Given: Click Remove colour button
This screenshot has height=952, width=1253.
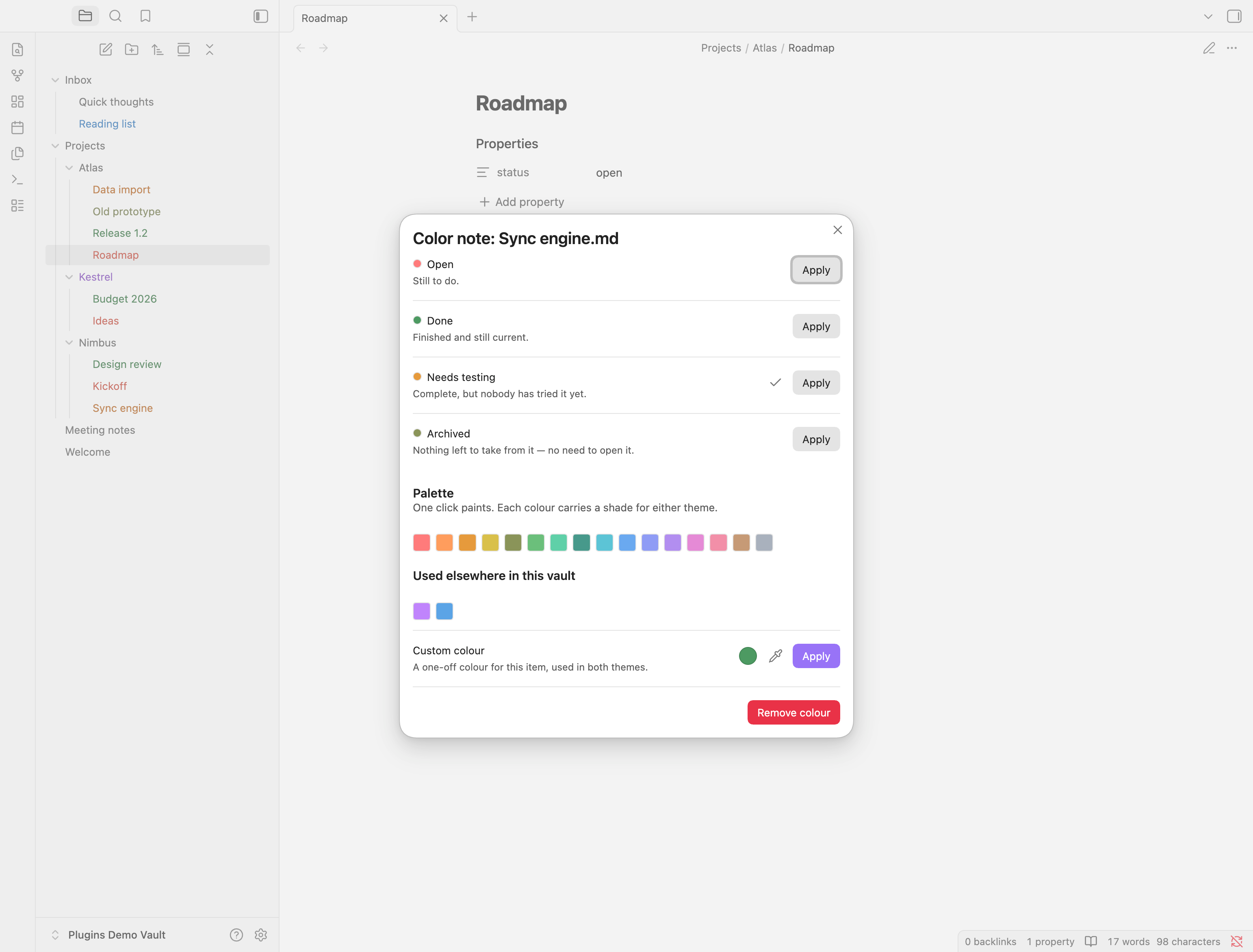Looking at the screenshot, I should [793, 712].
